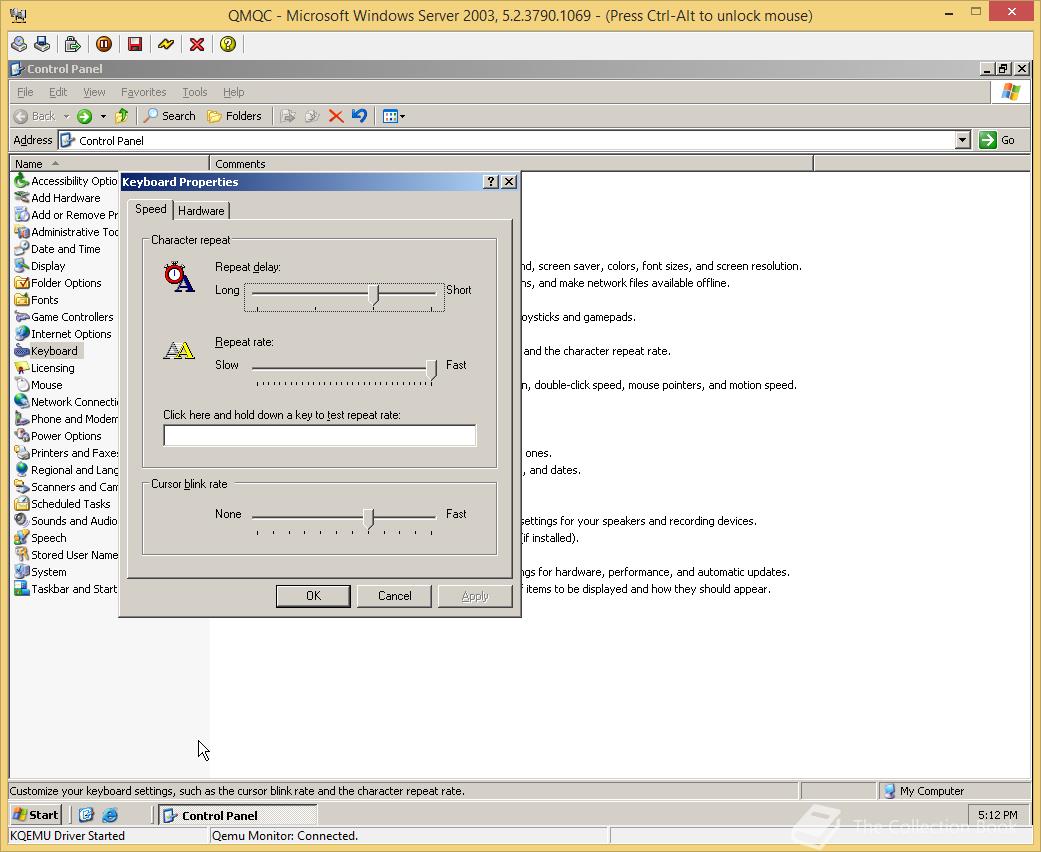1041x852 pixels.
Task: Open the Favorites menu
Action: pyautogui.click(x=143, y=92)
